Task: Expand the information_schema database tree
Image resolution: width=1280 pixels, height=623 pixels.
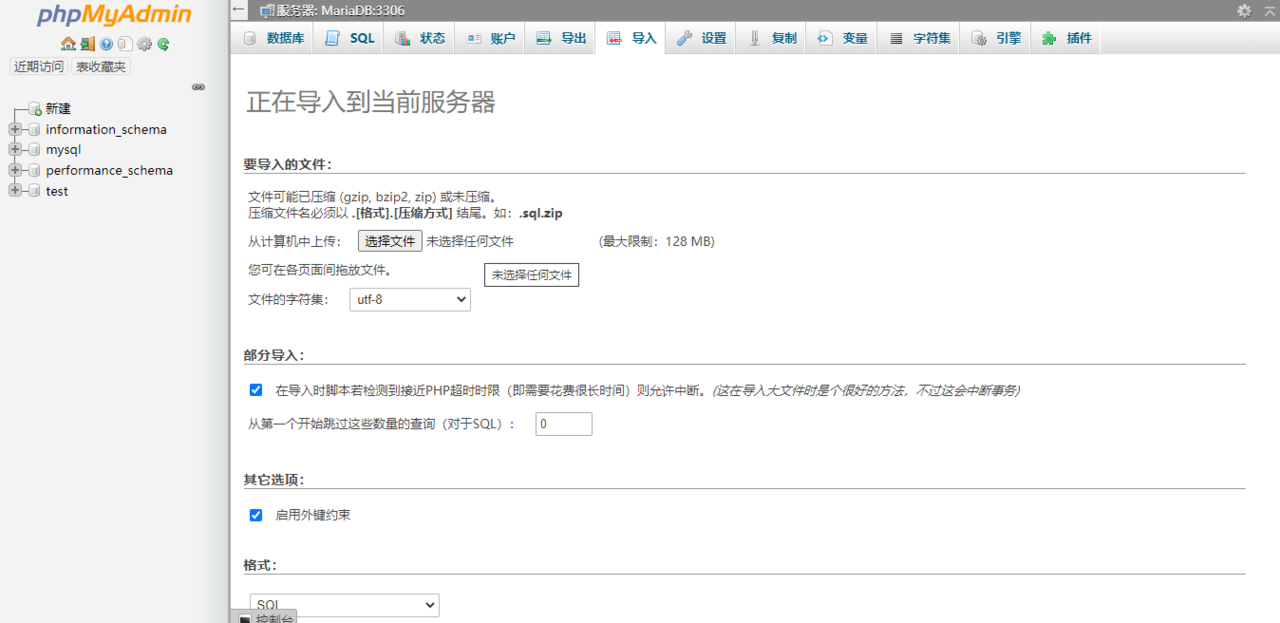Action: point(14,130)
